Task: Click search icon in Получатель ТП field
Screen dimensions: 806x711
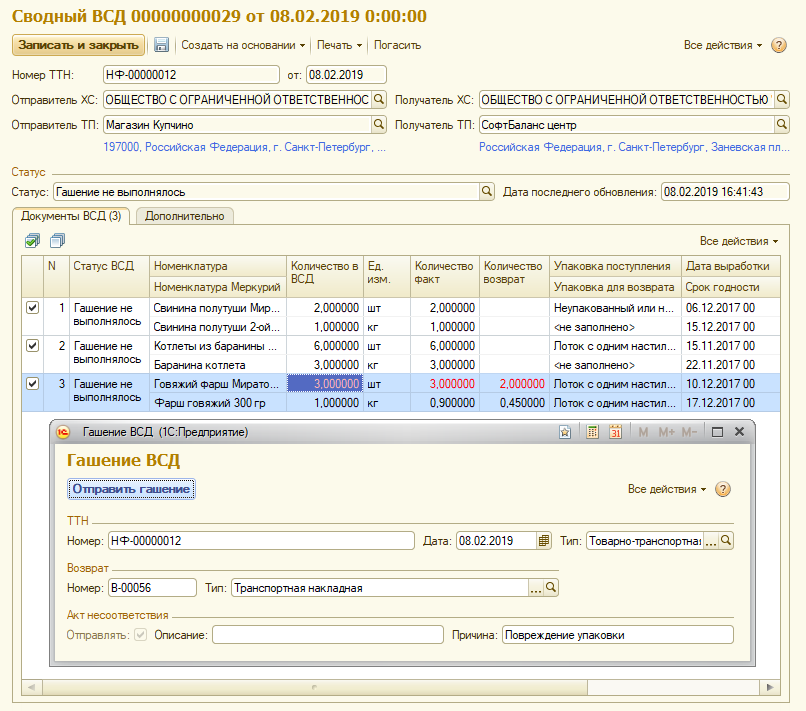Action: (x=782, y=124)
